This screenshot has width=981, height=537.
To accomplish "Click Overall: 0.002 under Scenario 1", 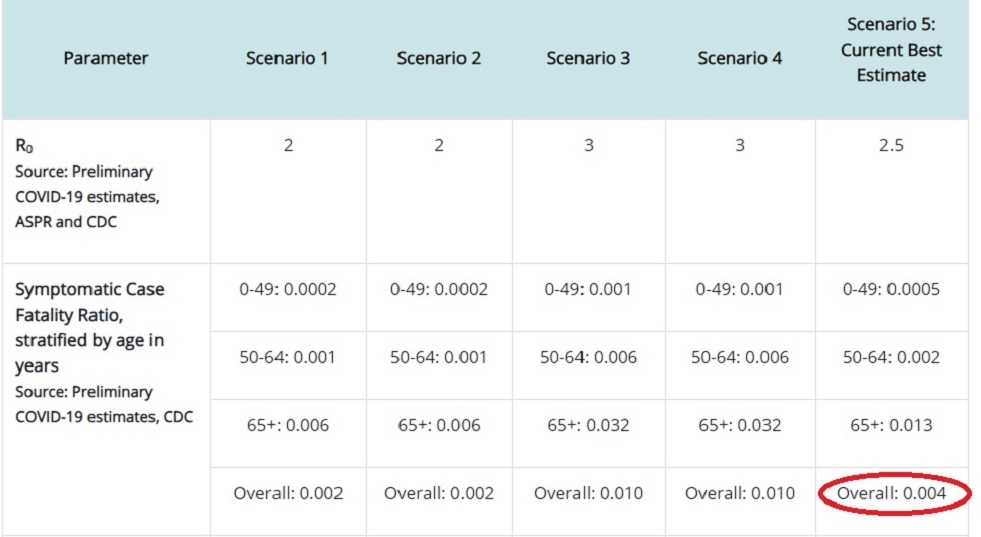I will tap(288, 493).
